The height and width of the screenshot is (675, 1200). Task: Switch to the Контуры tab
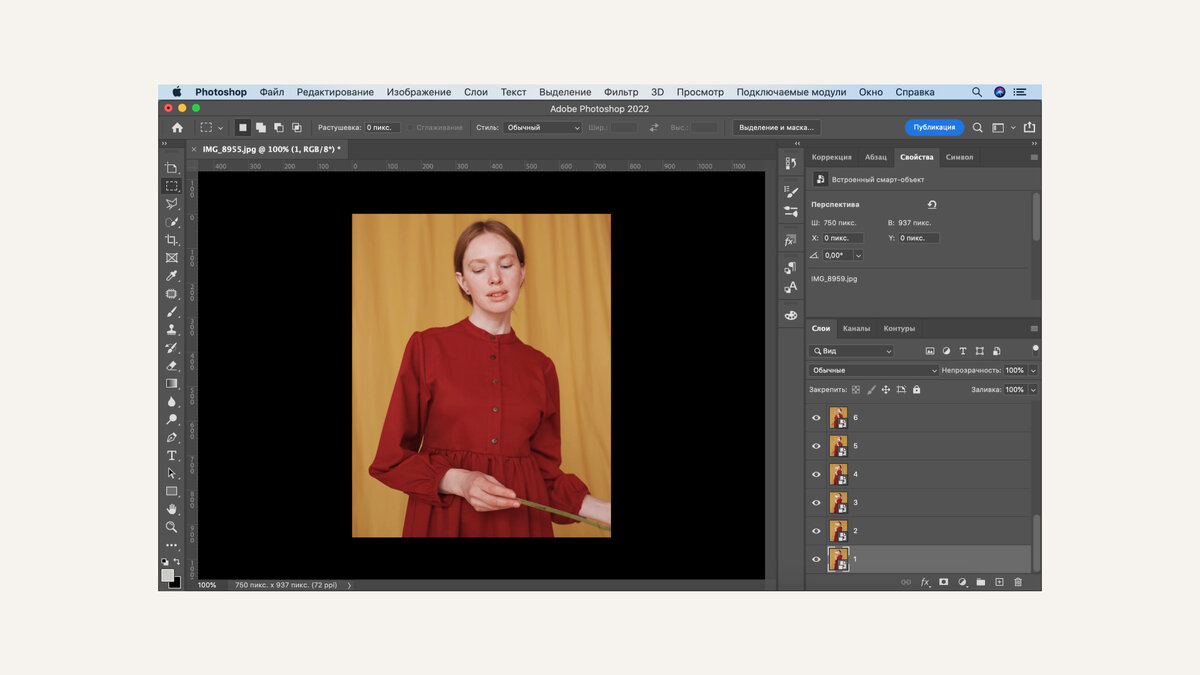tap(899, 328)
